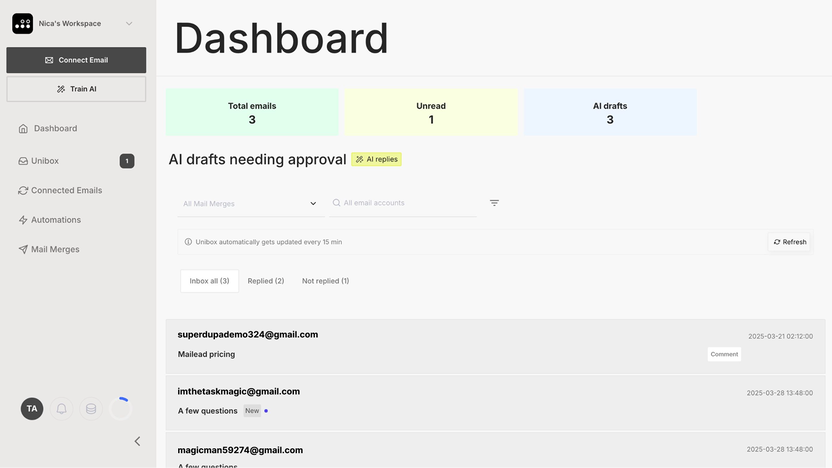Click the Unread stat card
This screenshot has width=832, height=468.
point(431,112)
